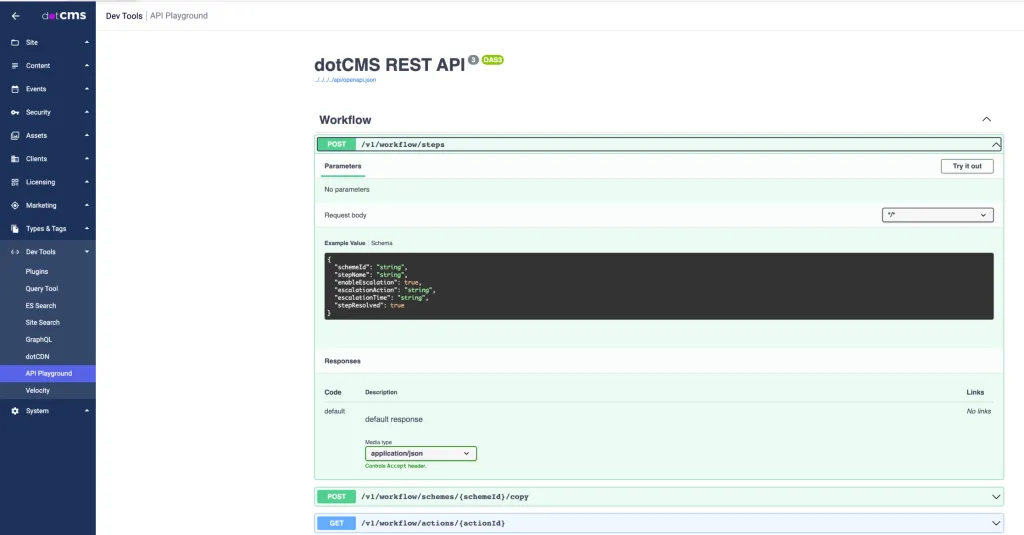The height and width of the screenshot is (535, 1024).
Task: Select the Parameters tab
Action: [x=343, y=166]
